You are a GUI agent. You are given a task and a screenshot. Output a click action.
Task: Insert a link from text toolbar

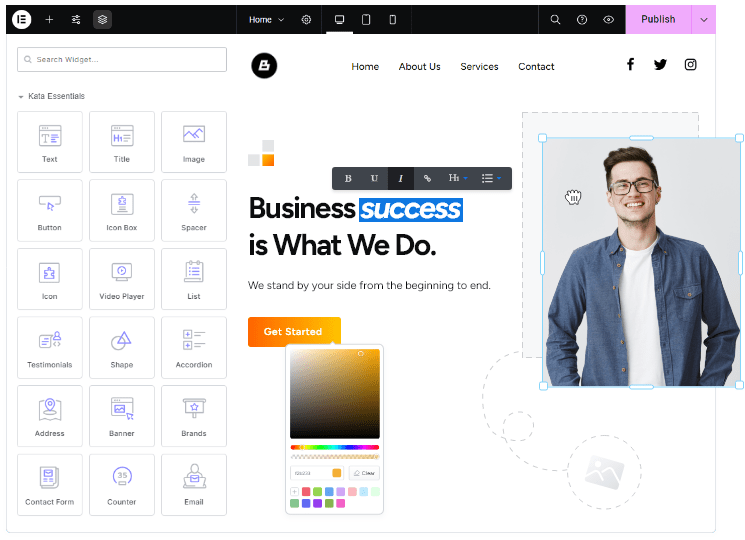point(427,178)
